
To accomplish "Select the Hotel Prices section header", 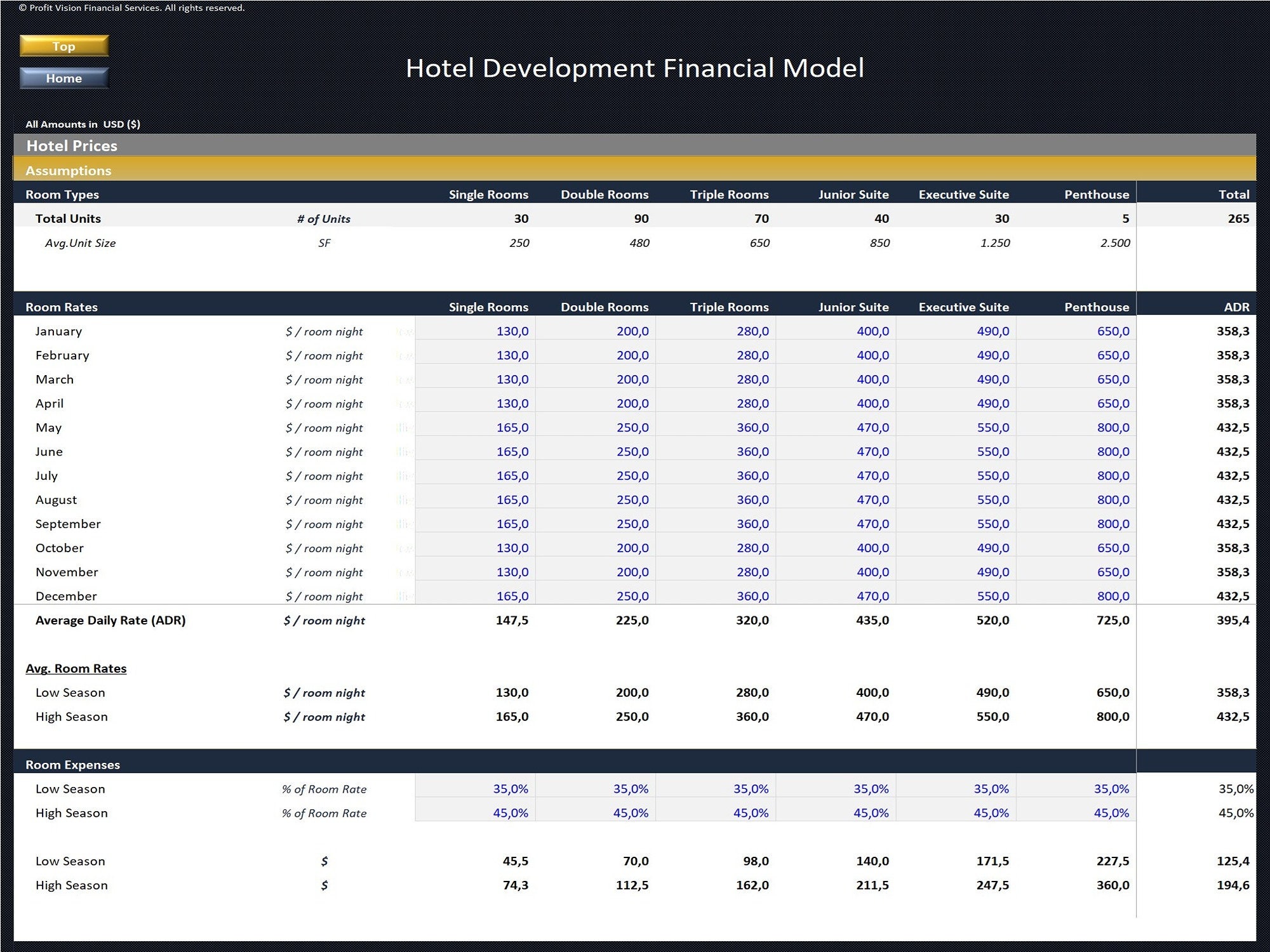I will (x=70, y=146).
